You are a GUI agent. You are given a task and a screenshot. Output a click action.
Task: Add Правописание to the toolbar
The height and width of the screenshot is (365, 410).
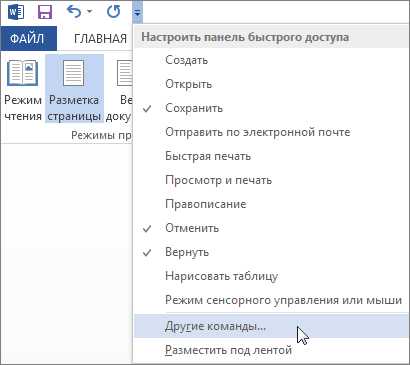point(271,204)
